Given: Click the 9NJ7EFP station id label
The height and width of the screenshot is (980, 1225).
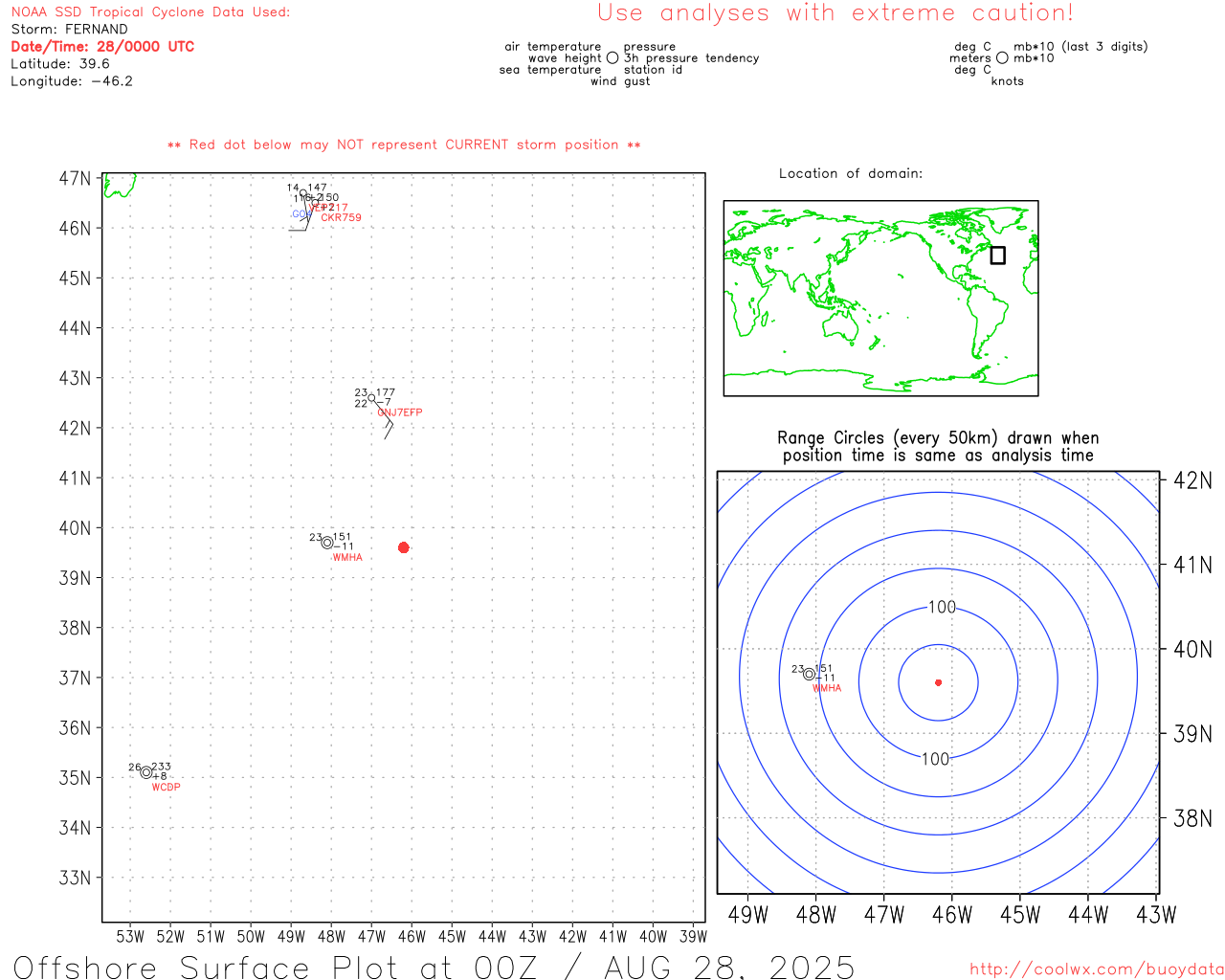Looking at the screenshot, I should (x=400, y=412).
